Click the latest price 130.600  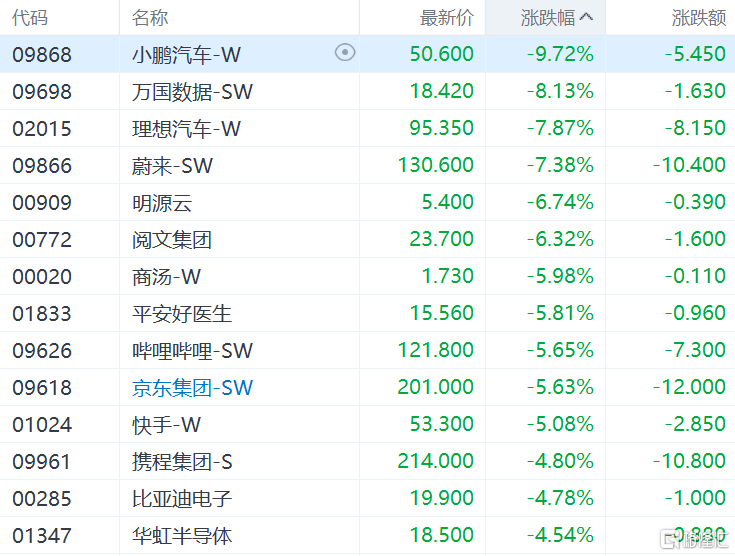click(x=436, y=165)
